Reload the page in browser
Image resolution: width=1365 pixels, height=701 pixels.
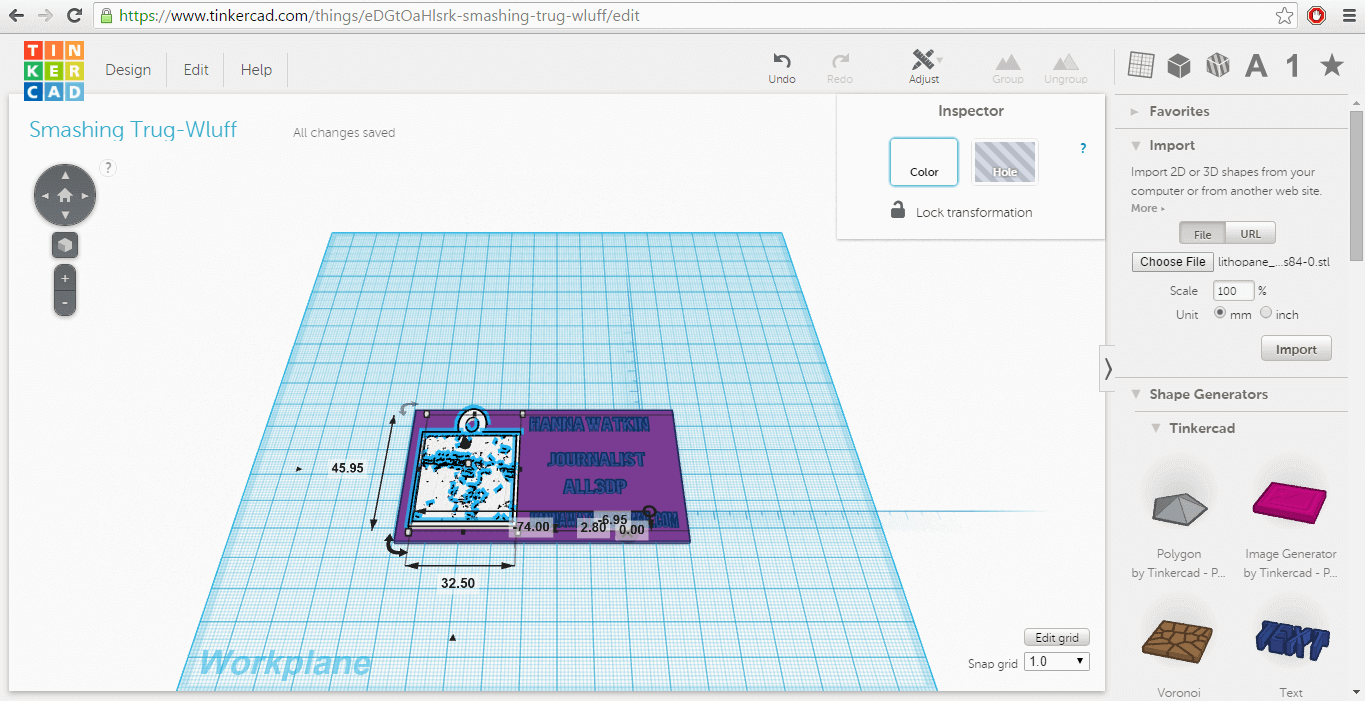tap(74, 16)
